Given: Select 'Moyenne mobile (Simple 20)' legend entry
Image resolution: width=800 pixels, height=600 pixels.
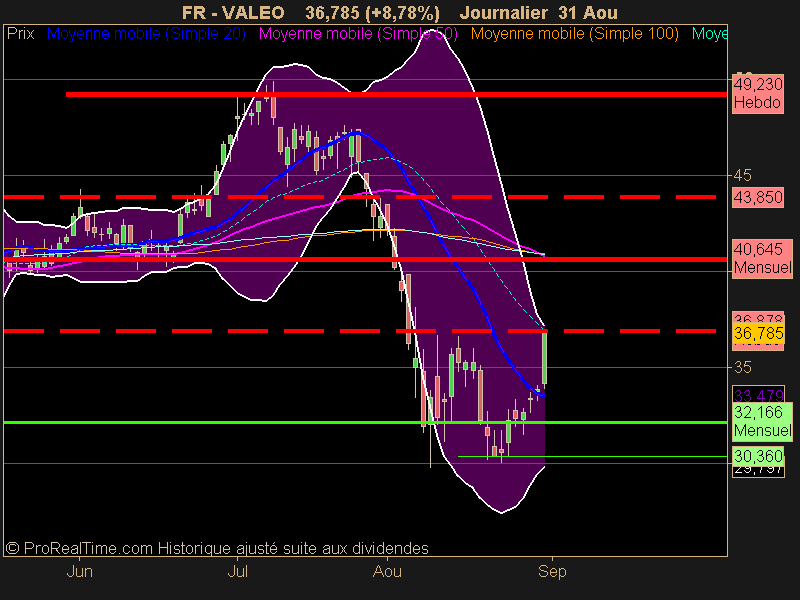Looking at the screenshot, I should tap(146, 34).
